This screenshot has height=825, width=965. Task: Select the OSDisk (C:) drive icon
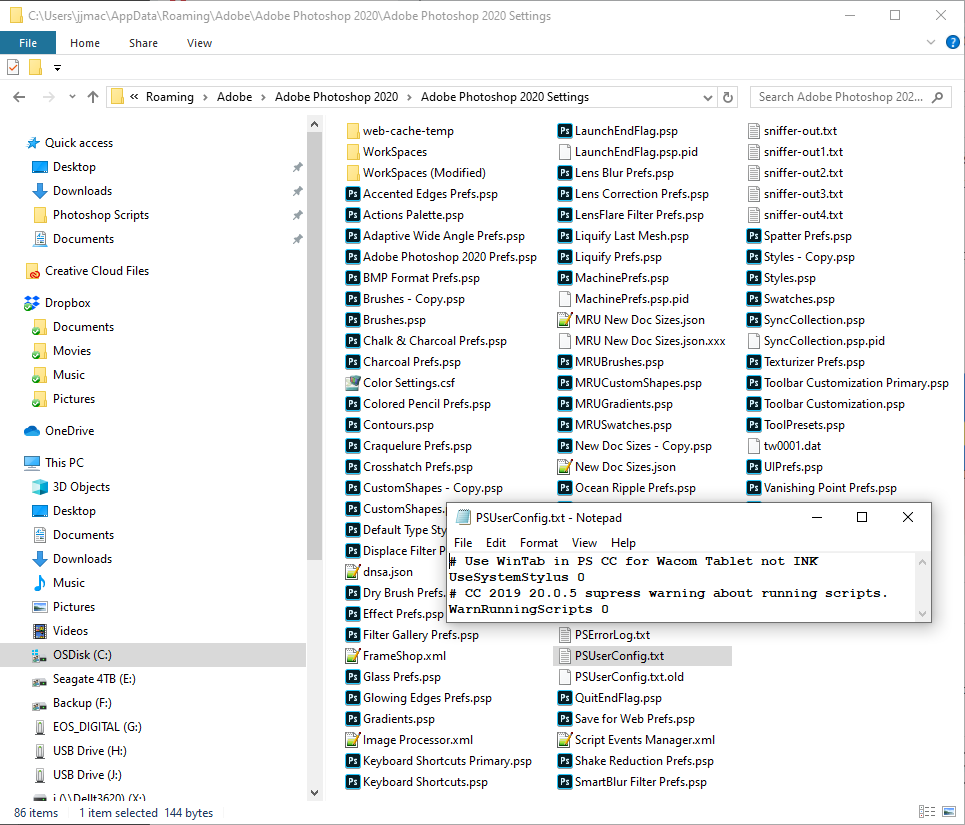pos(39,655)
